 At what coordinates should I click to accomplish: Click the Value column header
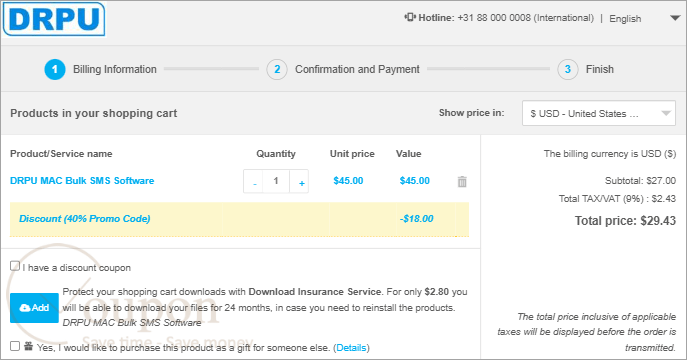[x=409, y=154]
